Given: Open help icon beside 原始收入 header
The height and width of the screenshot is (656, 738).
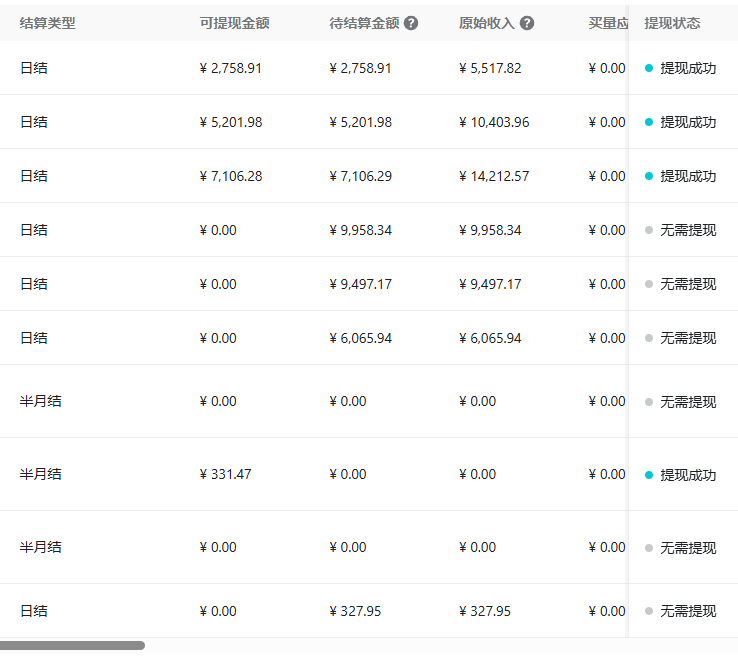Looking at the screenshot, I should coord(527,23).
